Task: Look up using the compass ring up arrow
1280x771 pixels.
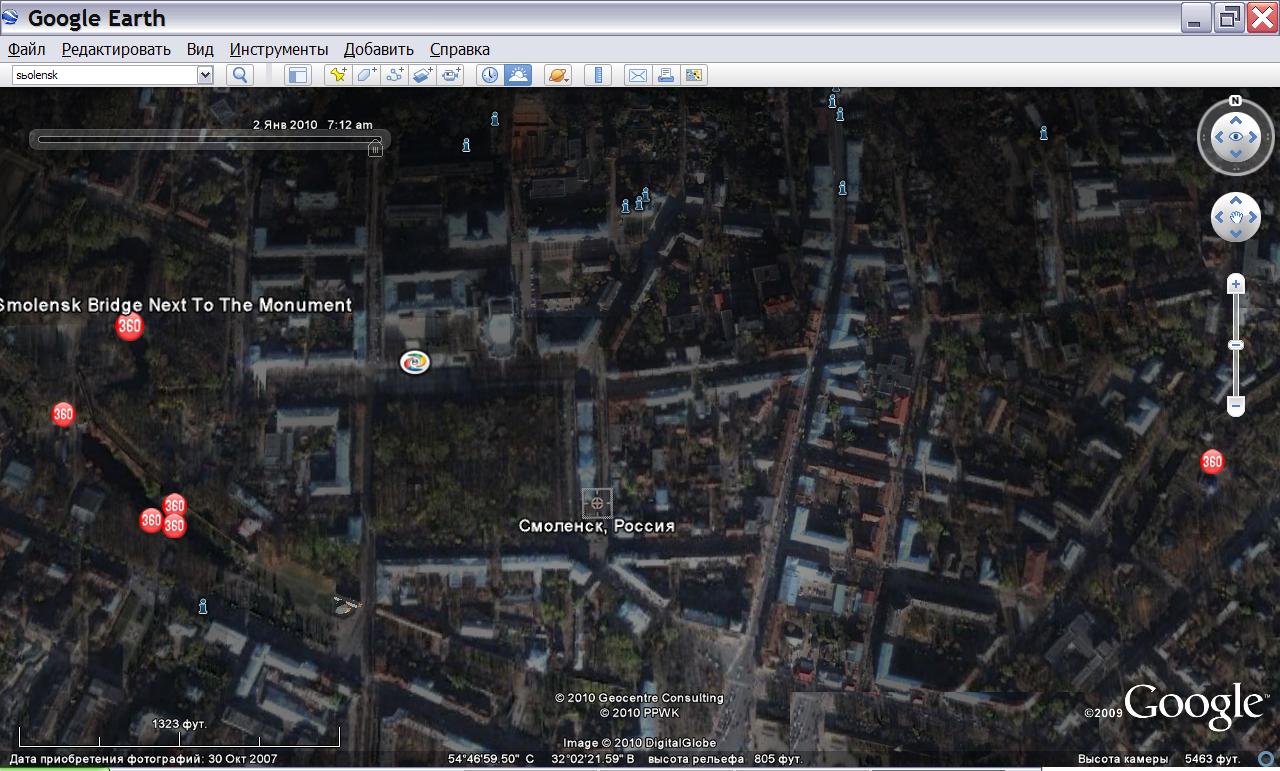Action: tap(1236, 119)
